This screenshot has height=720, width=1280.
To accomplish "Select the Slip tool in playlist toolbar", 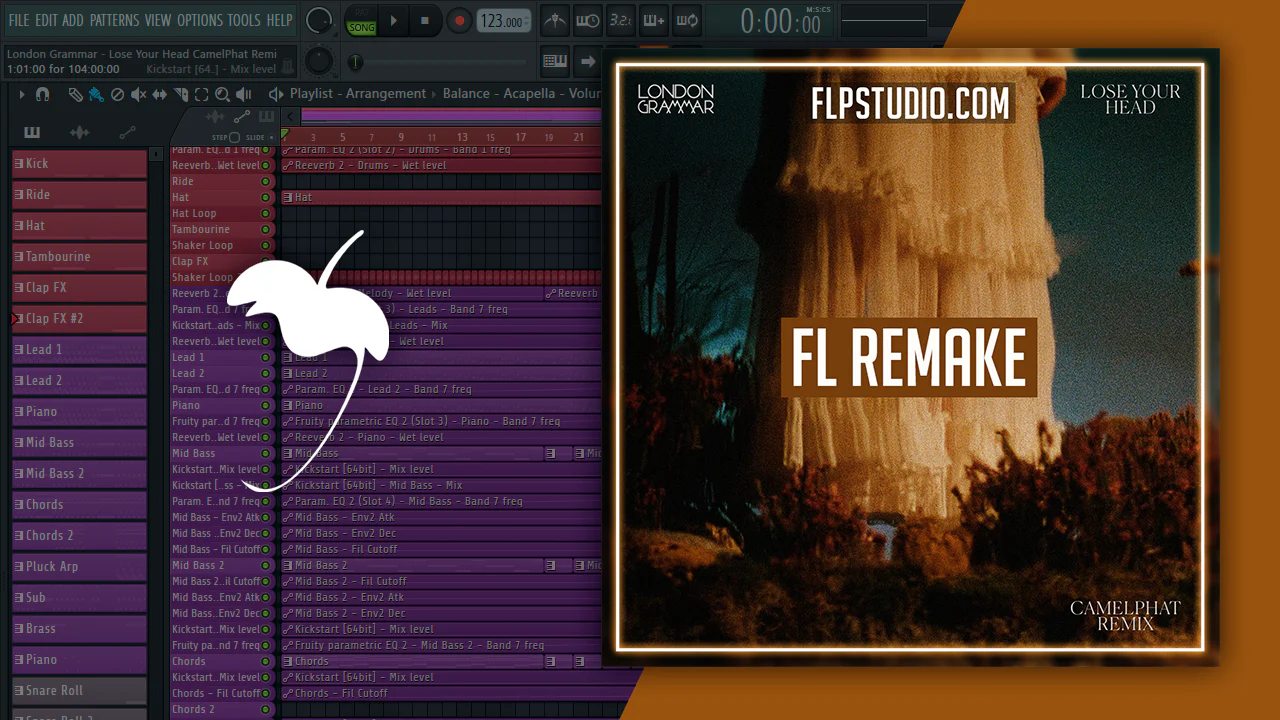I will pyautogui.click(x=160, y=94).
